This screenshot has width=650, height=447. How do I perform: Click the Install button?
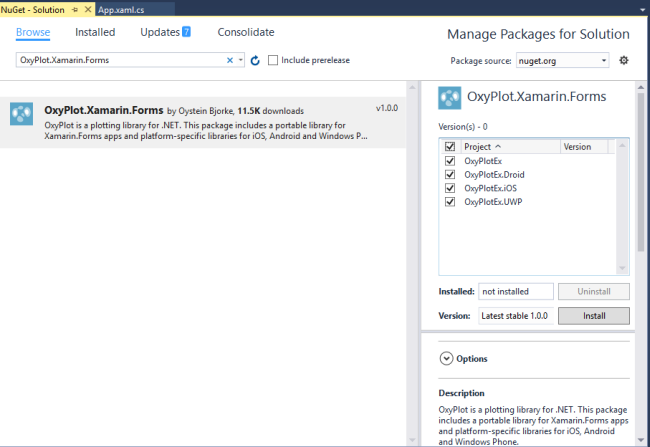pos(593,316)
